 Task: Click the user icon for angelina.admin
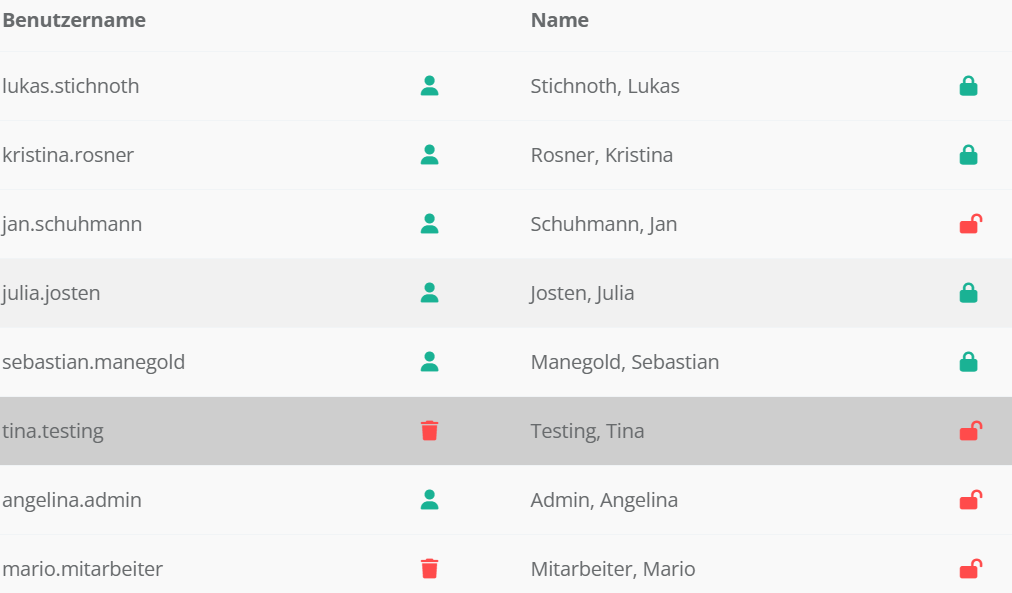(429, 500)
